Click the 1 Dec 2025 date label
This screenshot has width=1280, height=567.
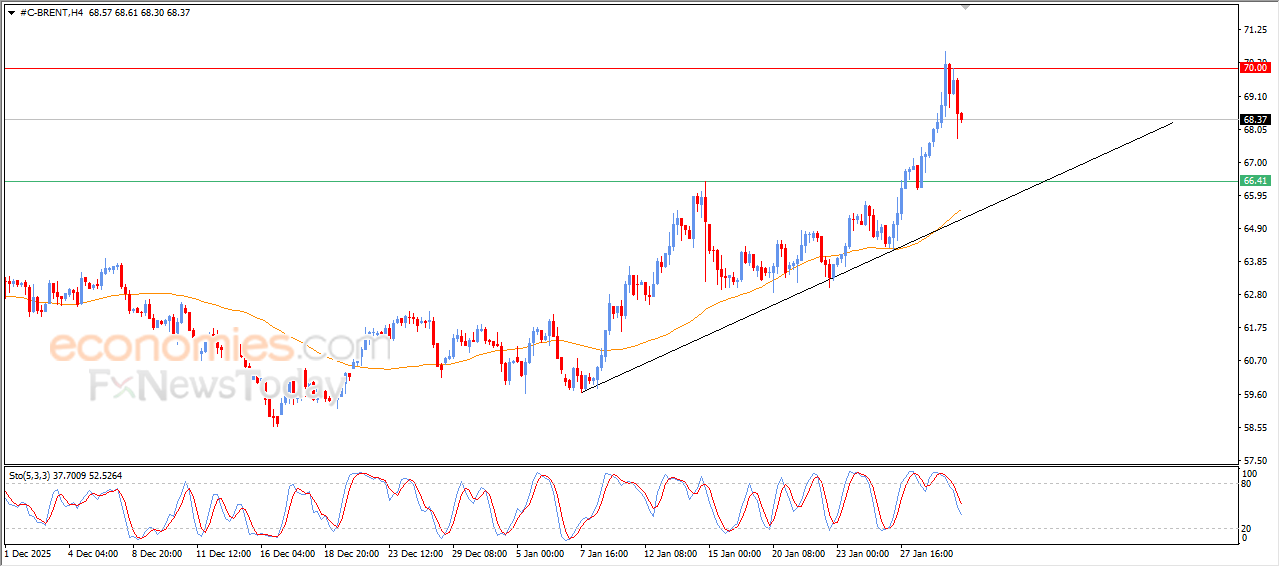point(28,552)
